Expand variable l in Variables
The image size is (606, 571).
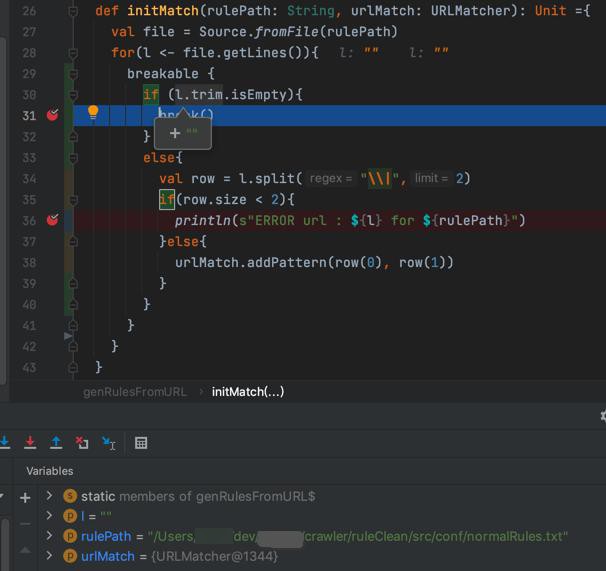click(49, 515)
